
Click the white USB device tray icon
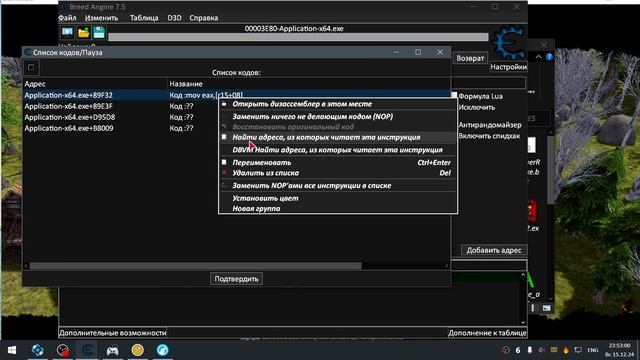[x=529, y=350]
